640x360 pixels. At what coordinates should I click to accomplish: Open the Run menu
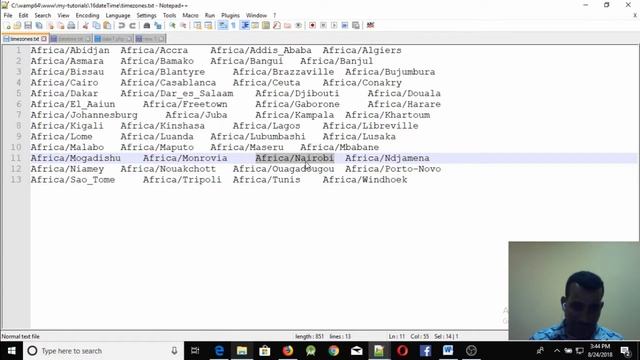coord(209,16)
